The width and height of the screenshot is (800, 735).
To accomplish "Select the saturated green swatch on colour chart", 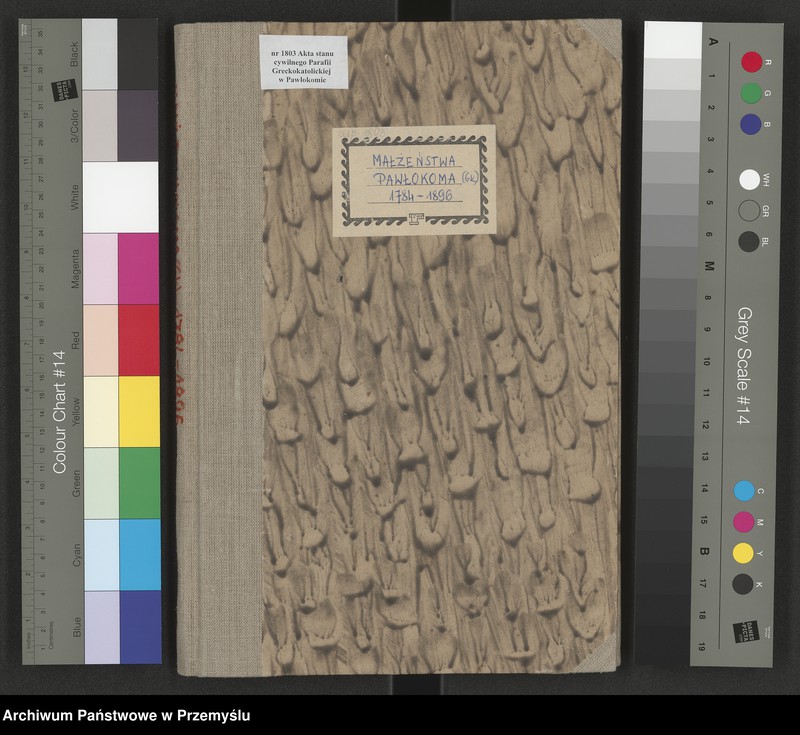I will pyautogui.click(x=139, y=482).
